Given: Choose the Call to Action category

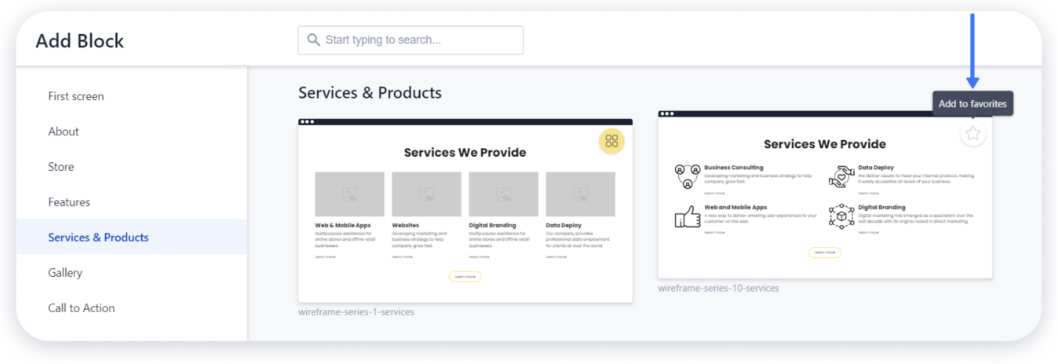Looking at the screenshot, I should 132,307.
